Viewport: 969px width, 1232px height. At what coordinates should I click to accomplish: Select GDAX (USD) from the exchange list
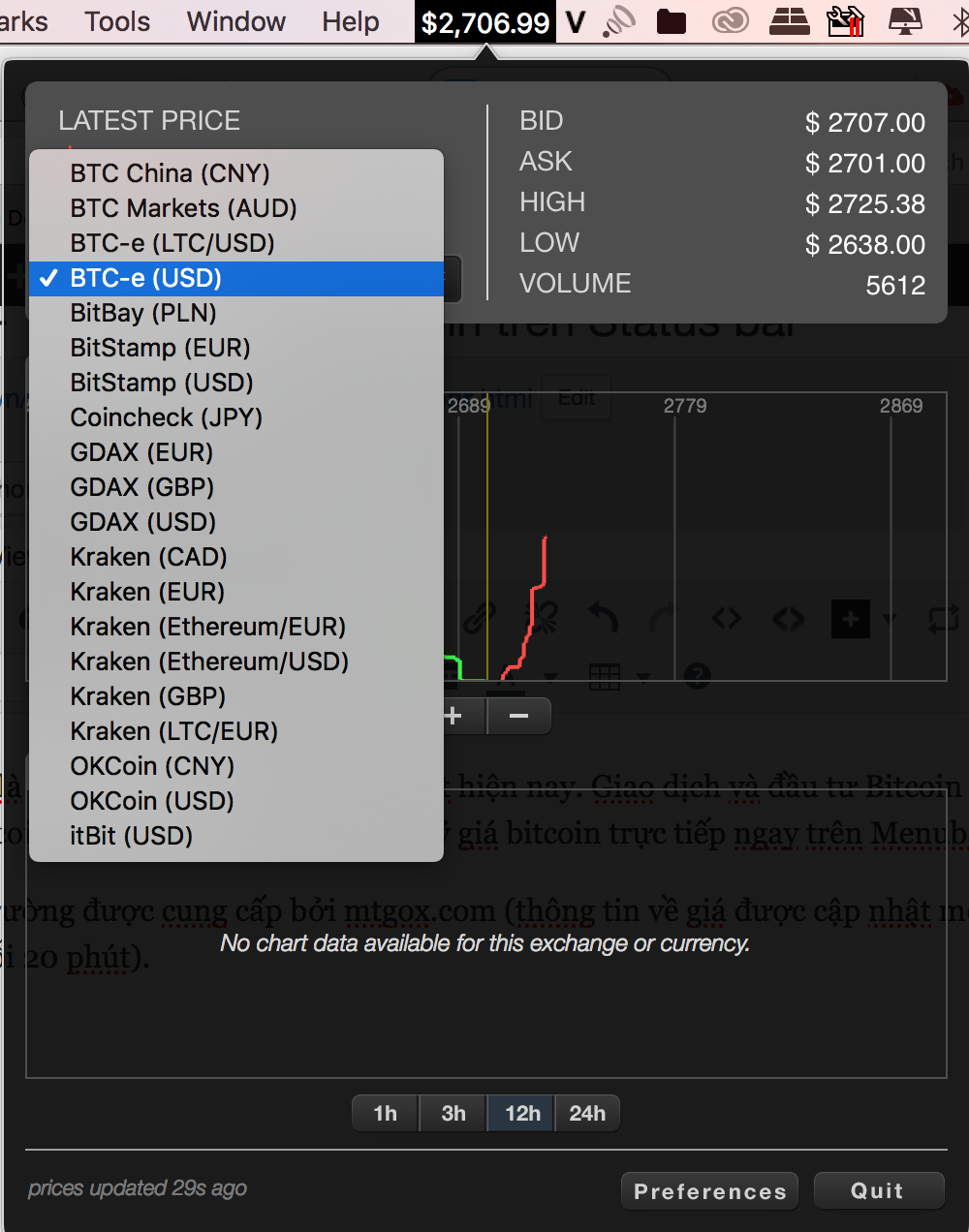141,522
